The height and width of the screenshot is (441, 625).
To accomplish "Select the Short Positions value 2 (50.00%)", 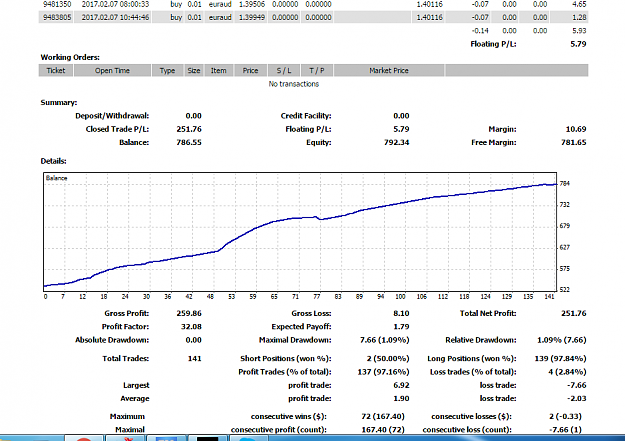I will pos(388,358).
